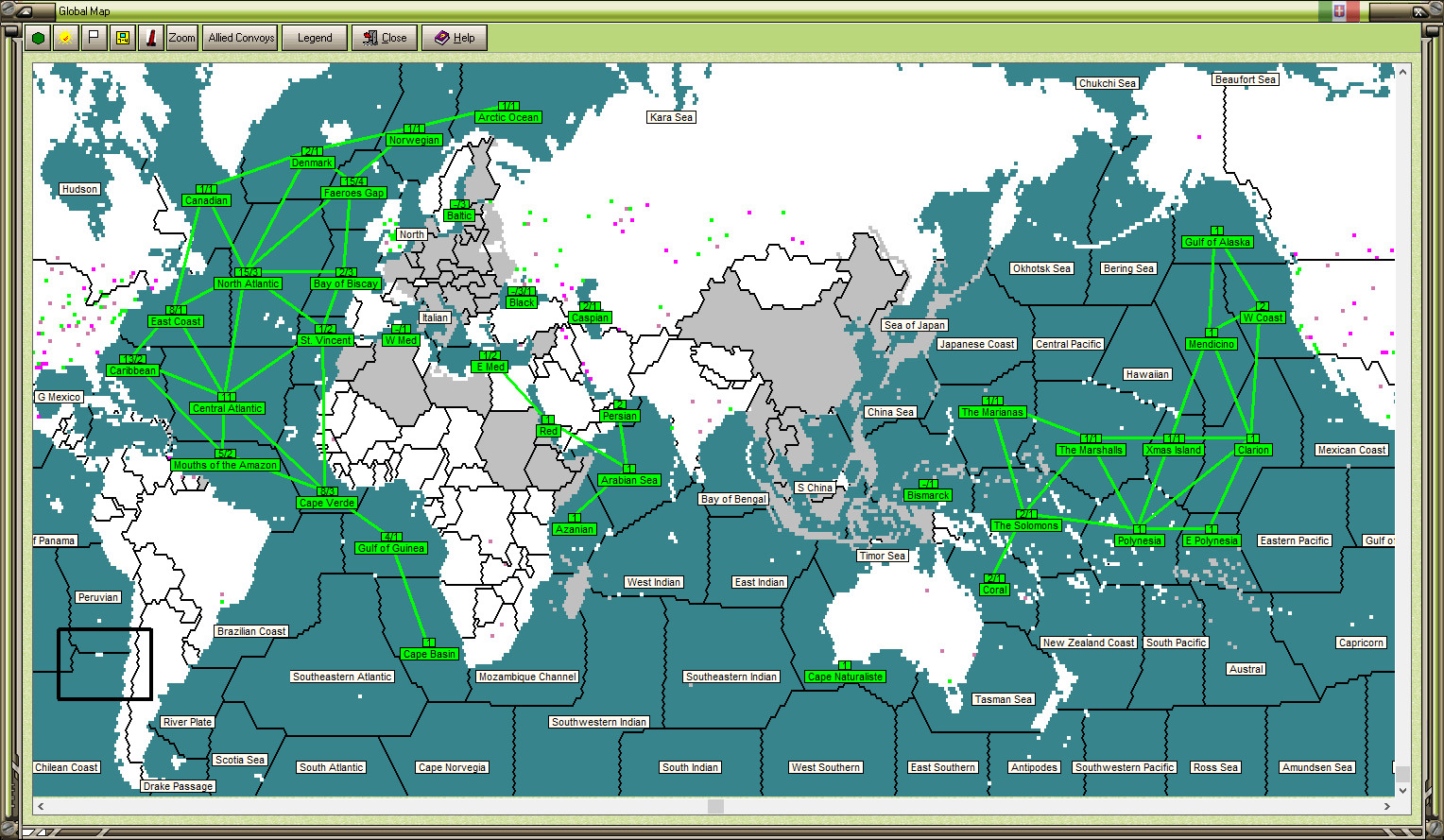Click the red and black toolbar icon
Screen dimensions: 1444x840
(x=150, y=38)
